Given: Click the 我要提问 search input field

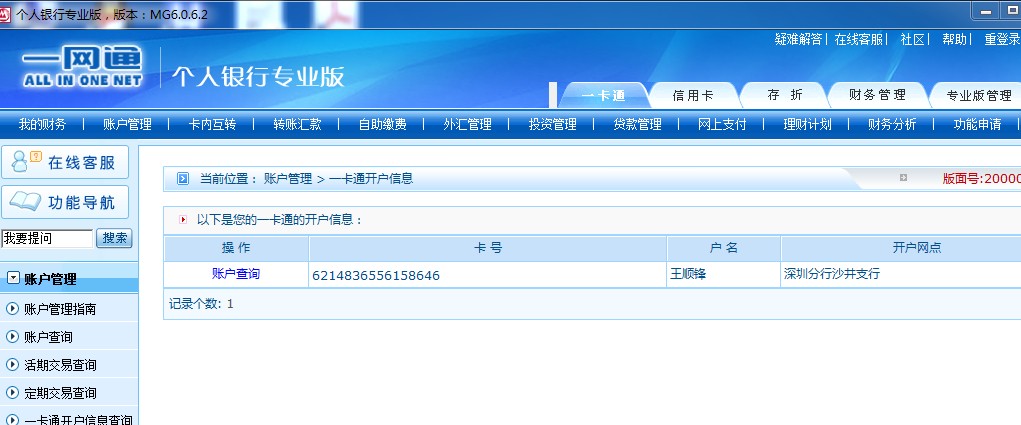Looking at the screenshot, I should click(x=47, y=238).
